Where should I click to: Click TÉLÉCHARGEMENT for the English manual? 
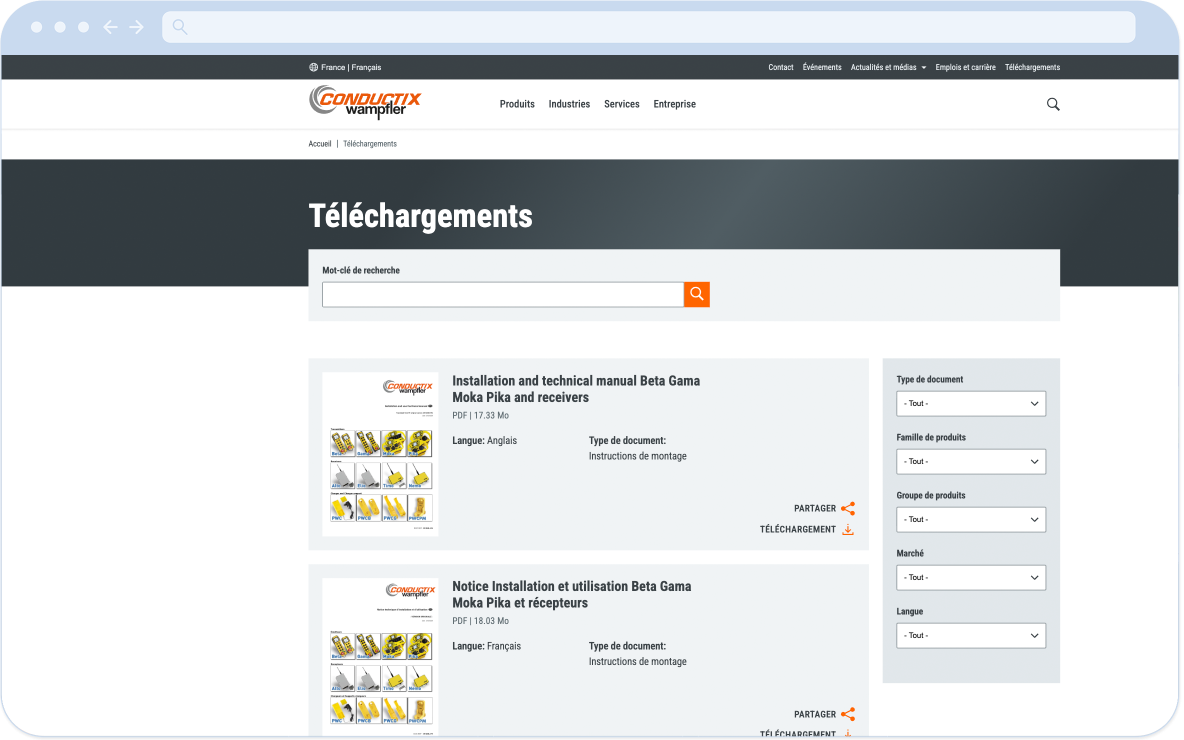(797, 529)
